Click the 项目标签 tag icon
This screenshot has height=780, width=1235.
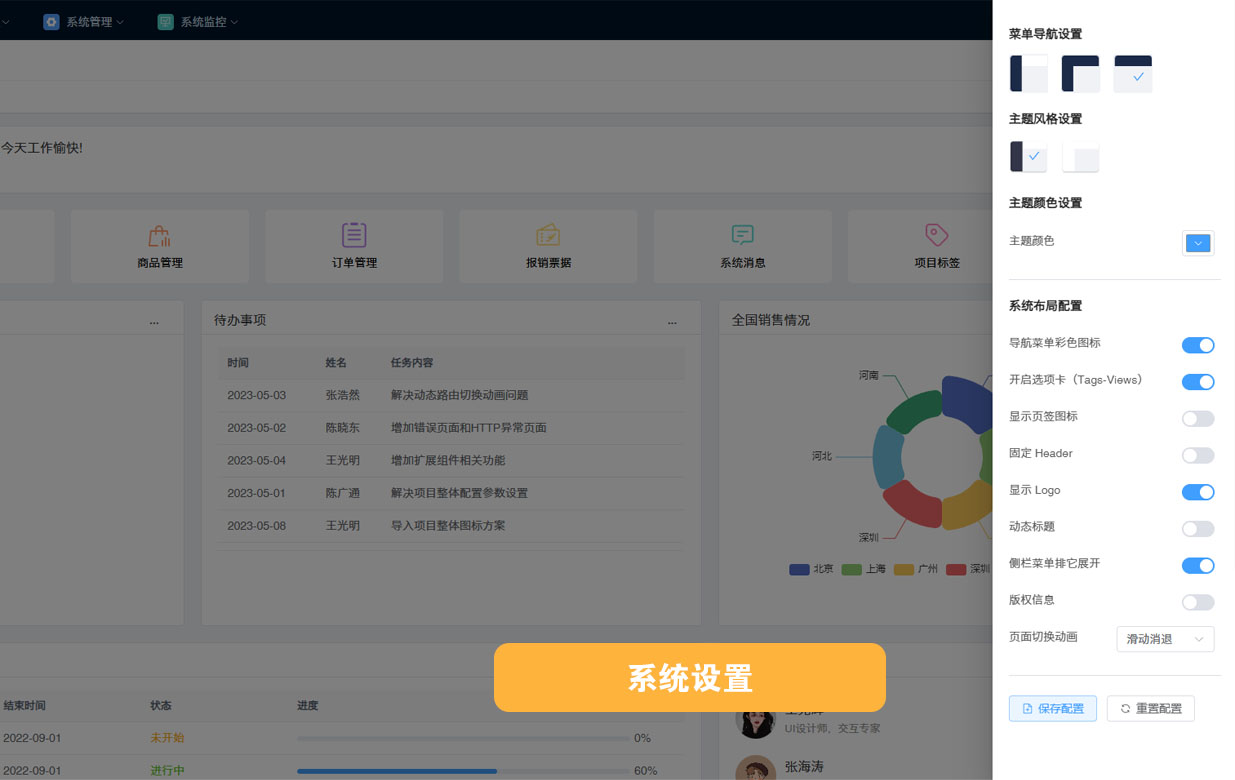[936, 235]
